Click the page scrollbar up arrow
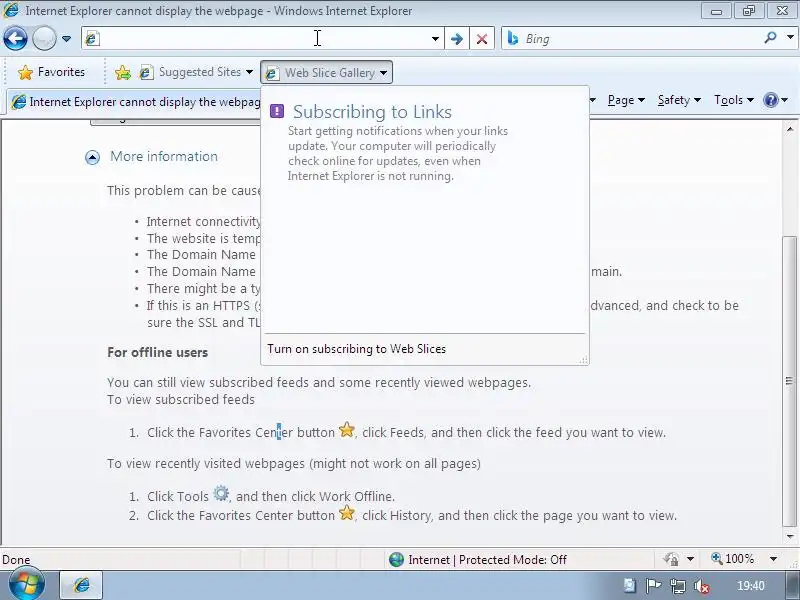 (x=790, y=129)
